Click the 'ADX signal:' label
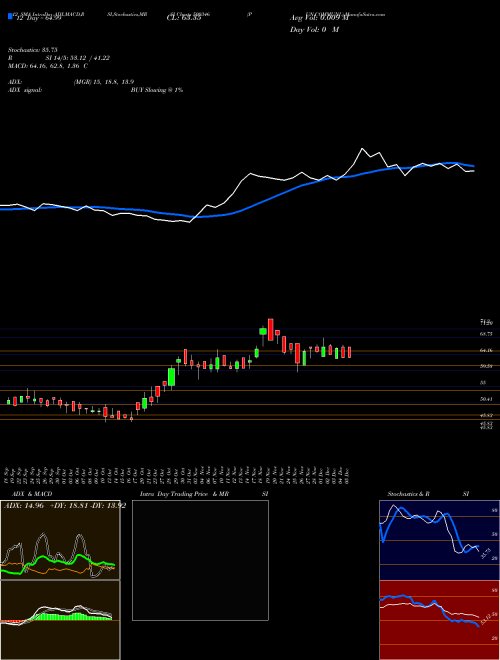Screen dimensions: 500x660 pyautogui.click(x=24, y=90)
